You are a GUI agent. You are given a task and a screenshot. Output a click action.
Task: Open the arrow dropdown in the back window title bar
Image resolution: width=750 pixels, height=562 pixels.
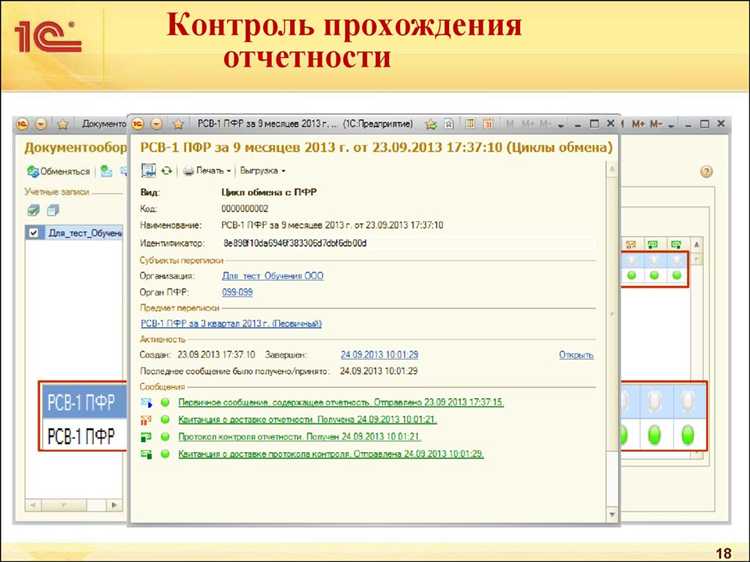[671, 125]
